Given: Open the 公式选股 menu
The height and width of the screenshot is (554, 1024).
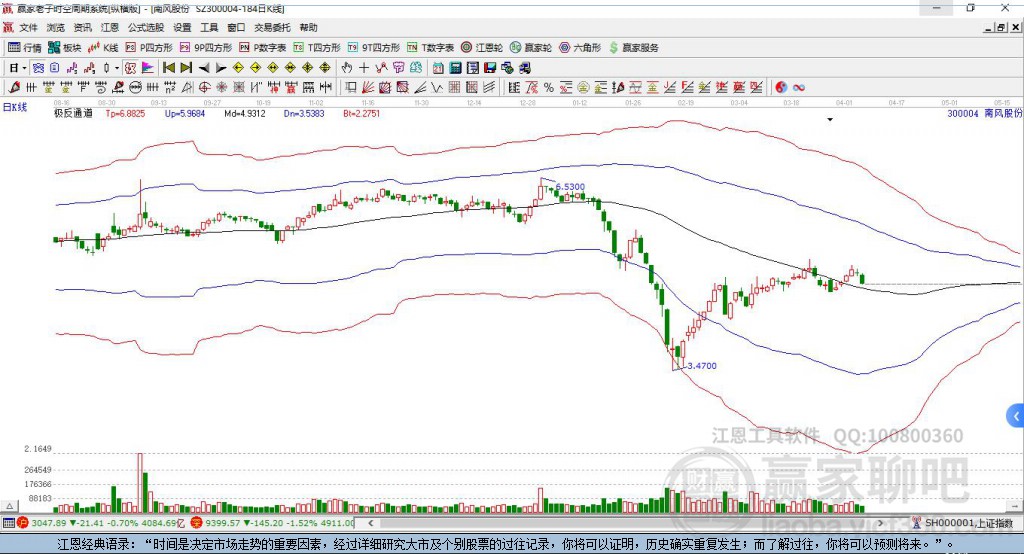Looking at the screenshot, I should coord(146,27).
